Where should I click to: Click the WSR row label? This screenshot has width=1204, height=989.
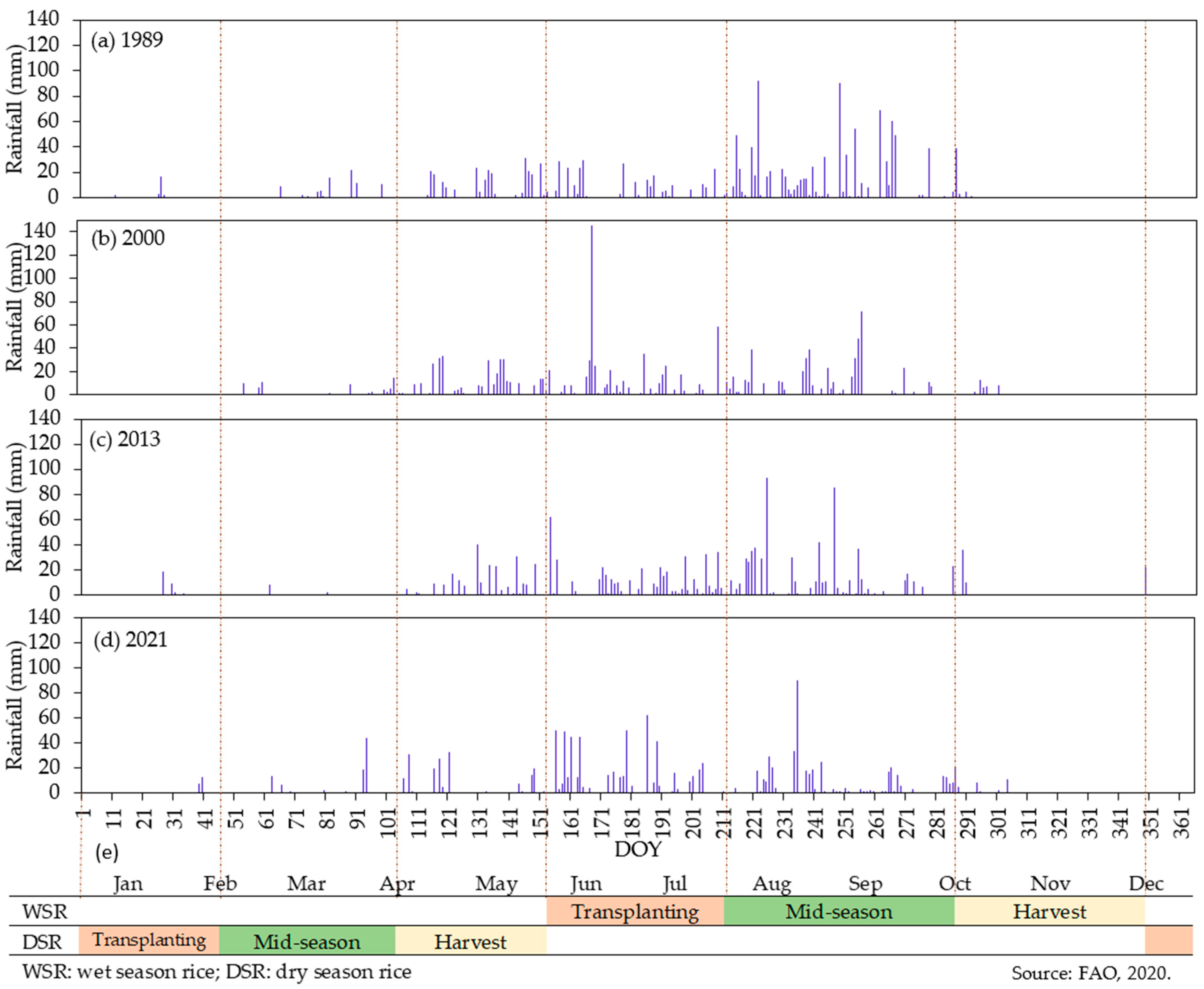[45, 912]
